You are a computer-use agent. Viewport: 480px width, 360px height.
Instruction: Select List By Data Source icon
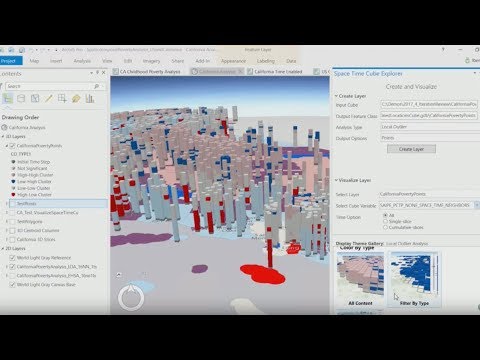21,99
